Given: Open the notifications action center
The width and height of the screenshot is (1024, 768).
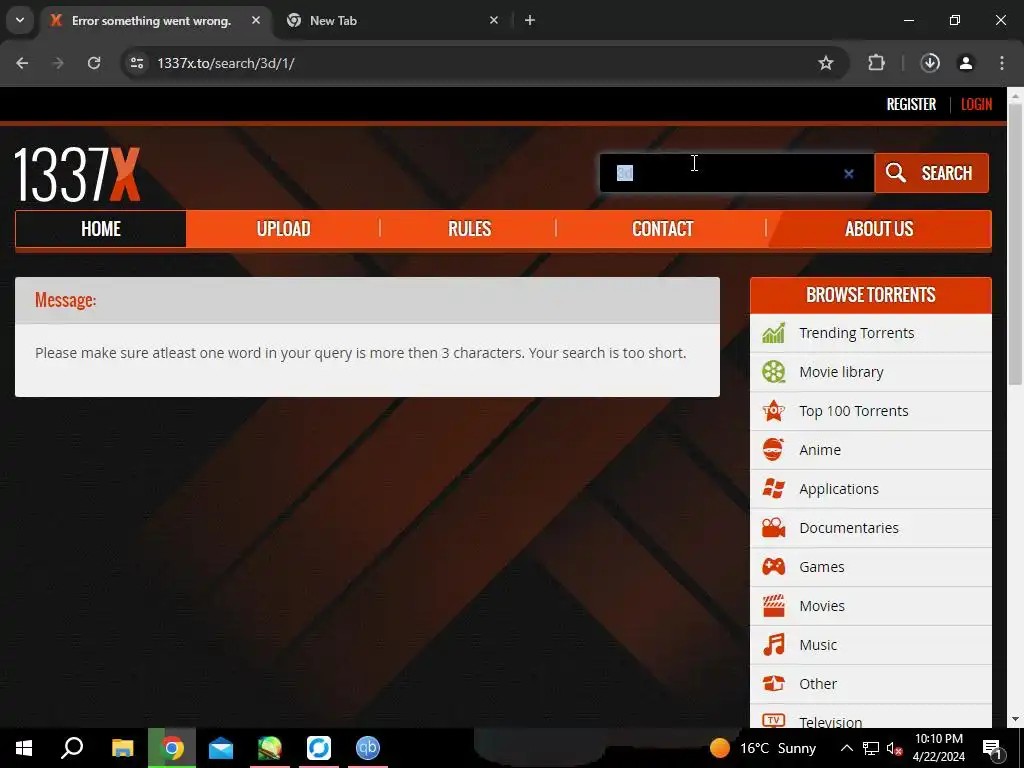Looking at the screenshot, I should click(993, 748).
